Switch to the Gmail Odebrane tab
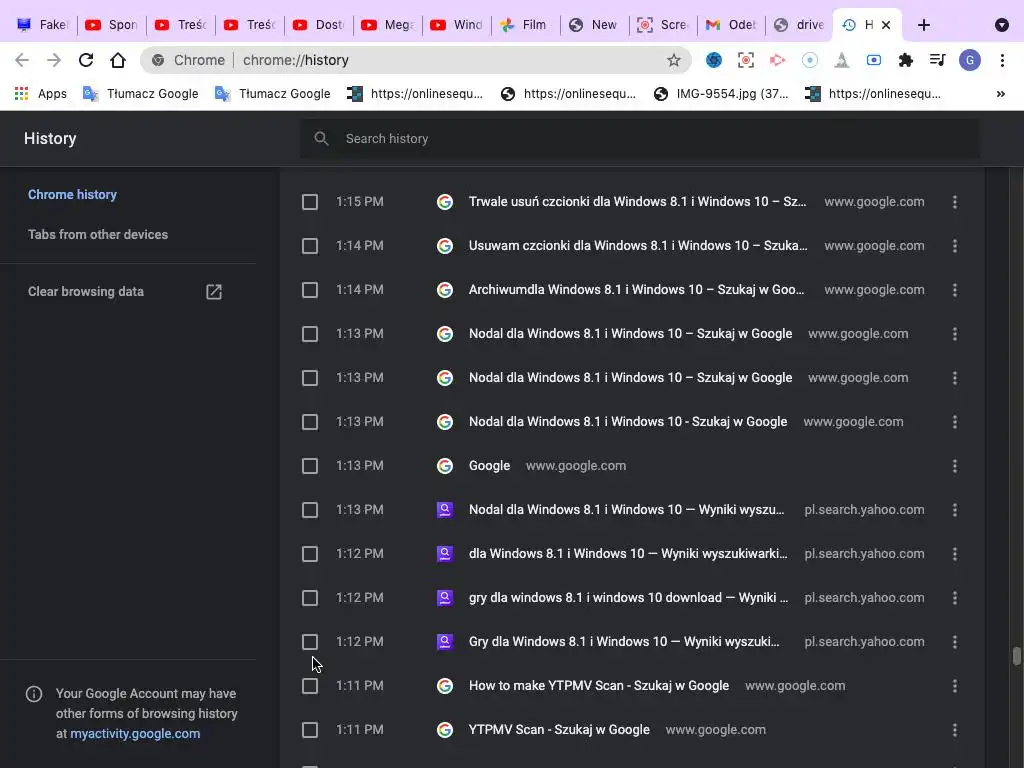This screenshot has width=1024, height=768. (x=731, y=25)
